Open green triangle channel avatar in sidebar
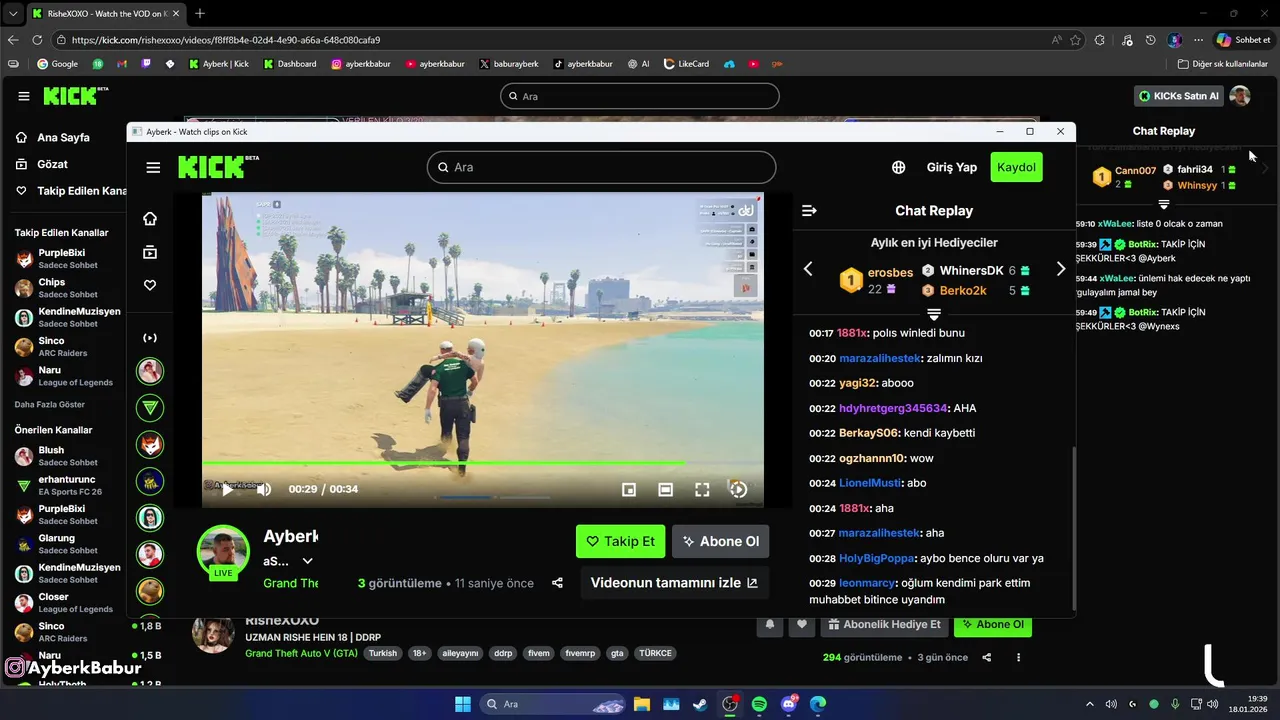 click(150, 408)
